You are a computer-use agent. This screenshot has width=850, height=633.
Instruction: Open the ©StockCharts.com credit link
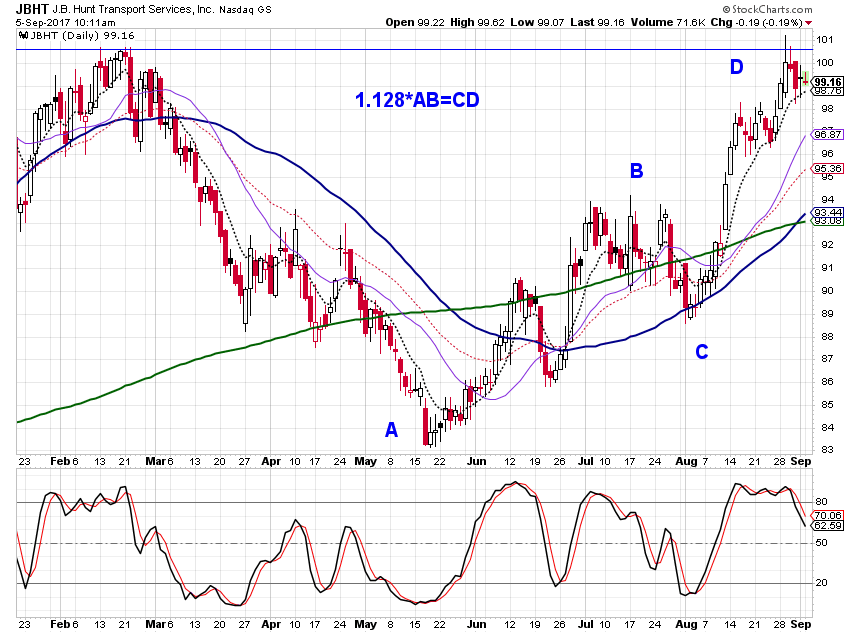[767, 9]
